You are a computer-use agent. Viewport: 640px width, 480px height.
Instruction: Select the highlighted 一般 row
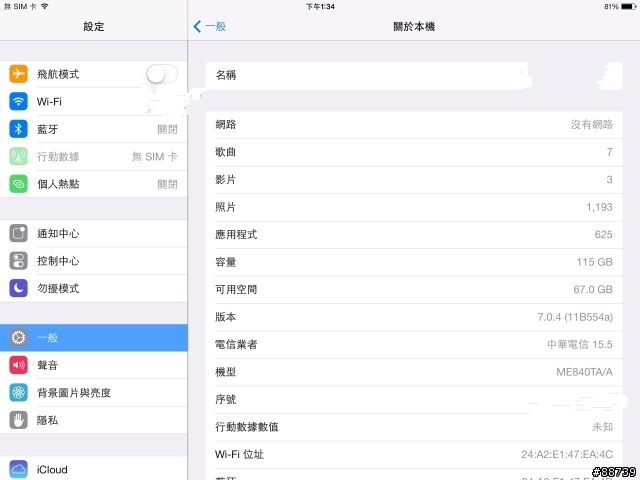coord(93,338)
